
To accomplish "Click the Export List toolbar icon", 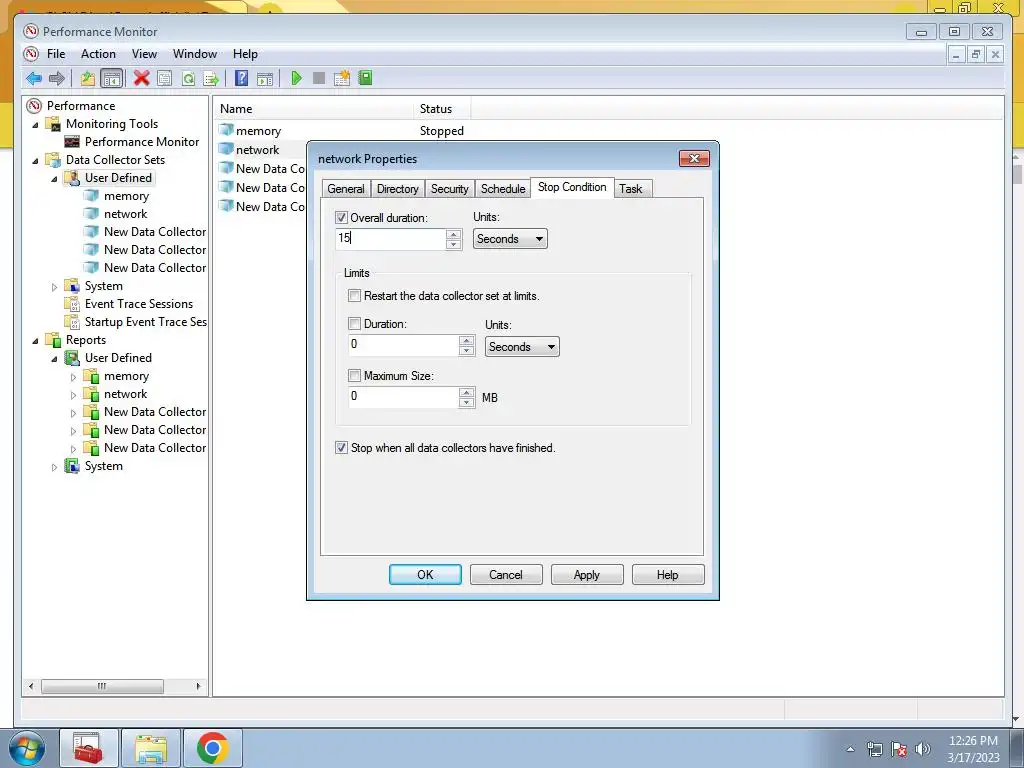I will (211, 78).
